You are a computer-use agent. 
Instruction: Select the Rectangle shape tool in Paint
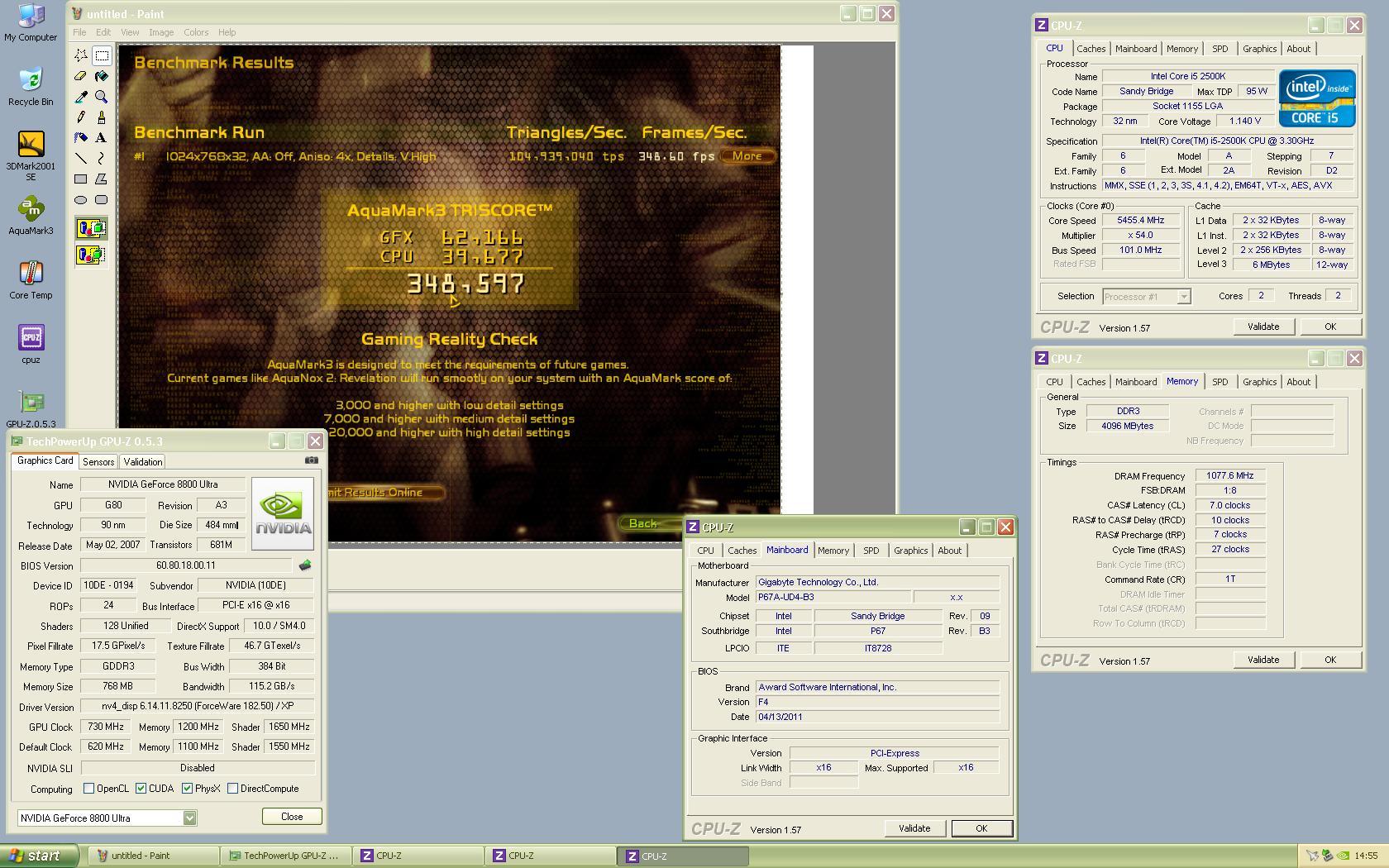pyautogui.click(x=81, y=179)
